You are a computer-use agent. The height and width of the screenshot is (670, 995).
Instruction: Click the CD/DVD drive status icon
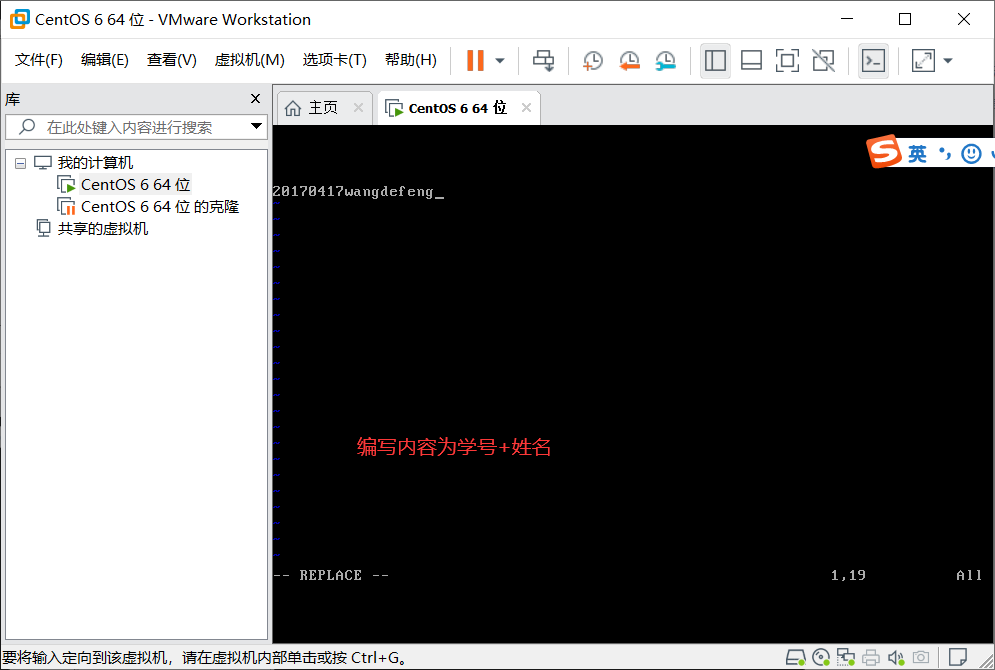pos(820,657)
